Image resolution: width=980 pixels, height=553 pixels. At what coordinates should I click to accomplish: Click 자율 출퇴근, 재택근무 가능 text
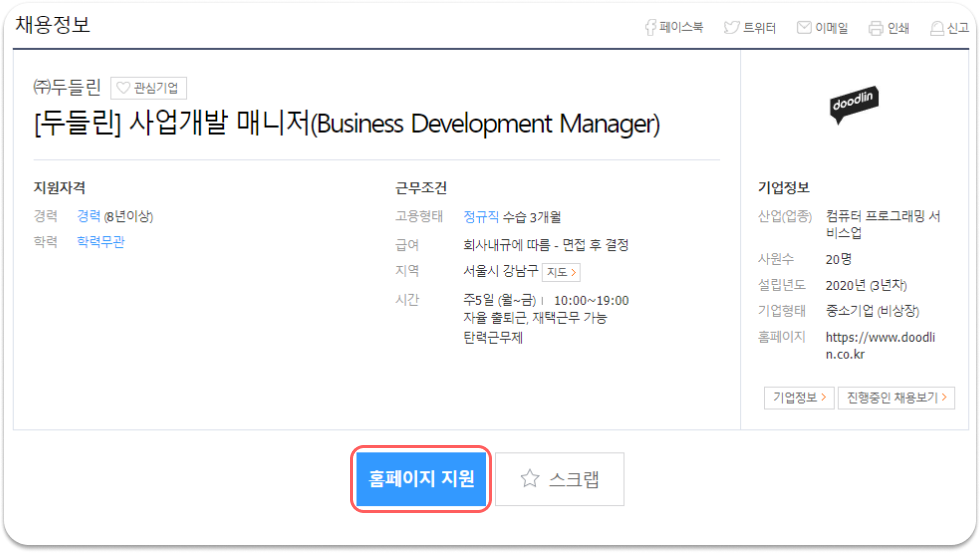pyautogui.click(x=535, y=318)
